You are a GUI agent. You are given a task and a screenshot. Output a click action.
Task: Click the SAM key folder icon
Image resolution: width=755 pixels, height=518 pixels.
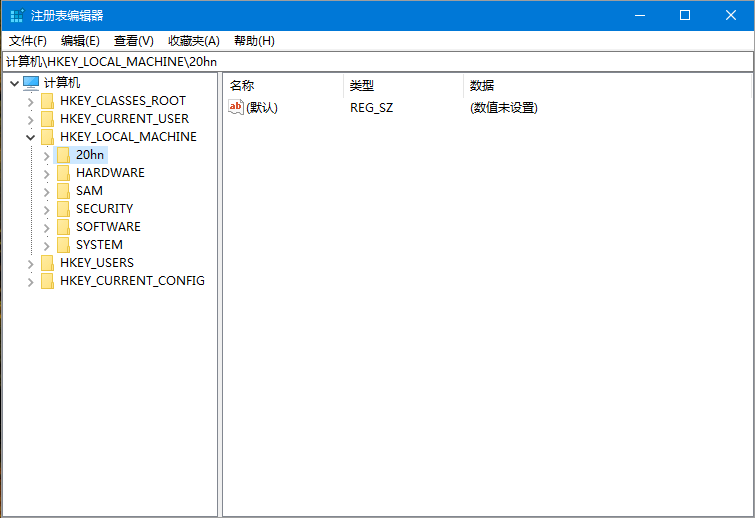[x=63, y=191]
